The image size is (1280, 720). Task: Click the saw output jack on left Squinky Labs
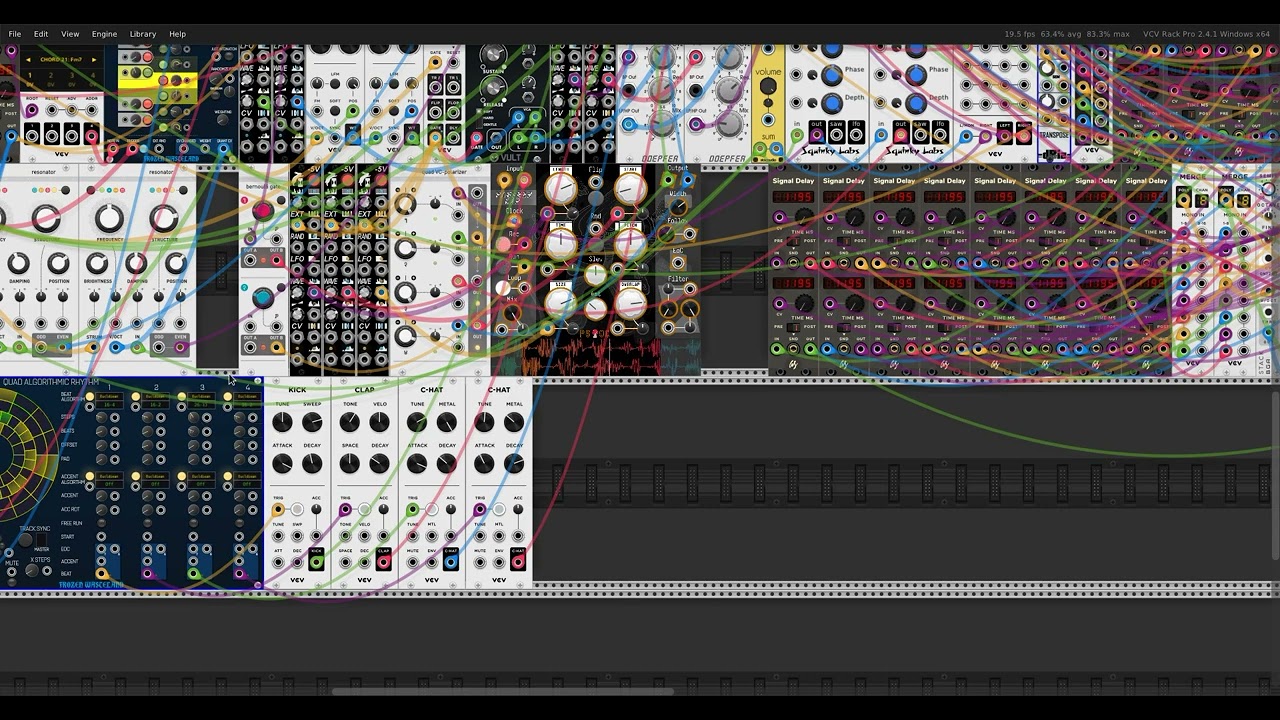(x=837, y=135)
